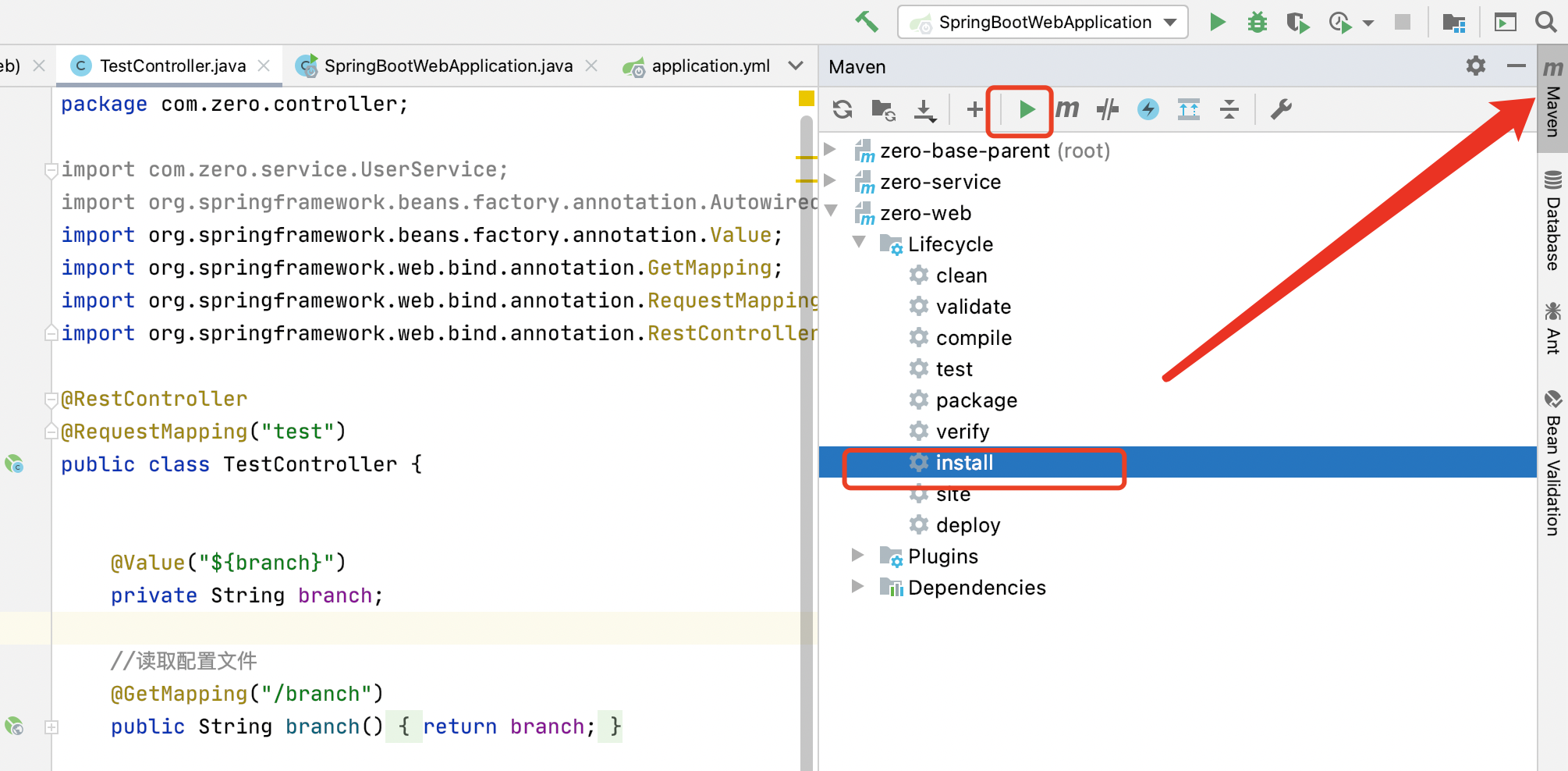Select the validate lifecycle goal
The image size is (1568, 771).
(x=973, y=307)
